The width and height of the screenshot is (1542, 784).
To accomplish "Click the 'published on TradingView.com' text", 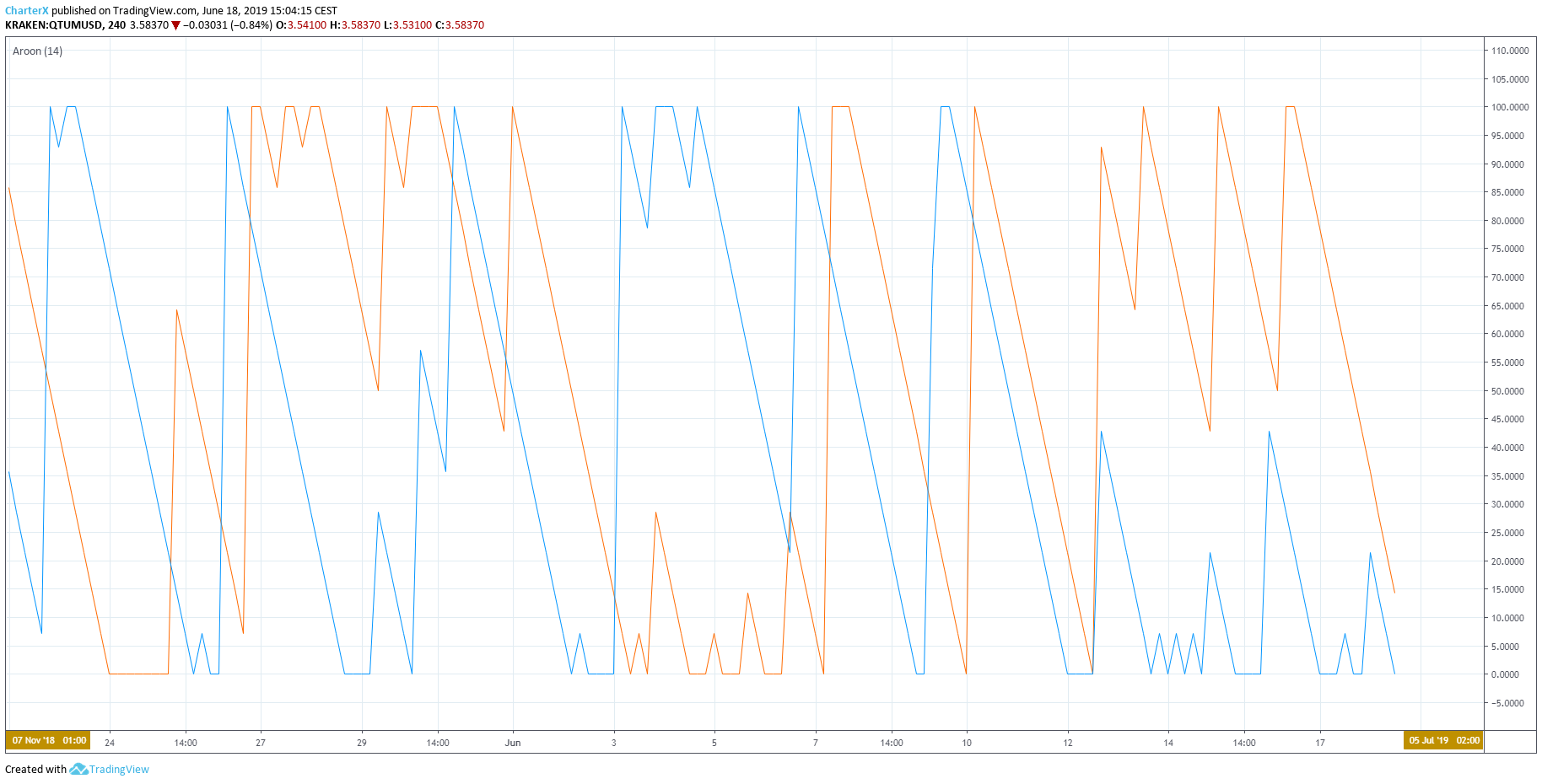I will coord(125,11).
